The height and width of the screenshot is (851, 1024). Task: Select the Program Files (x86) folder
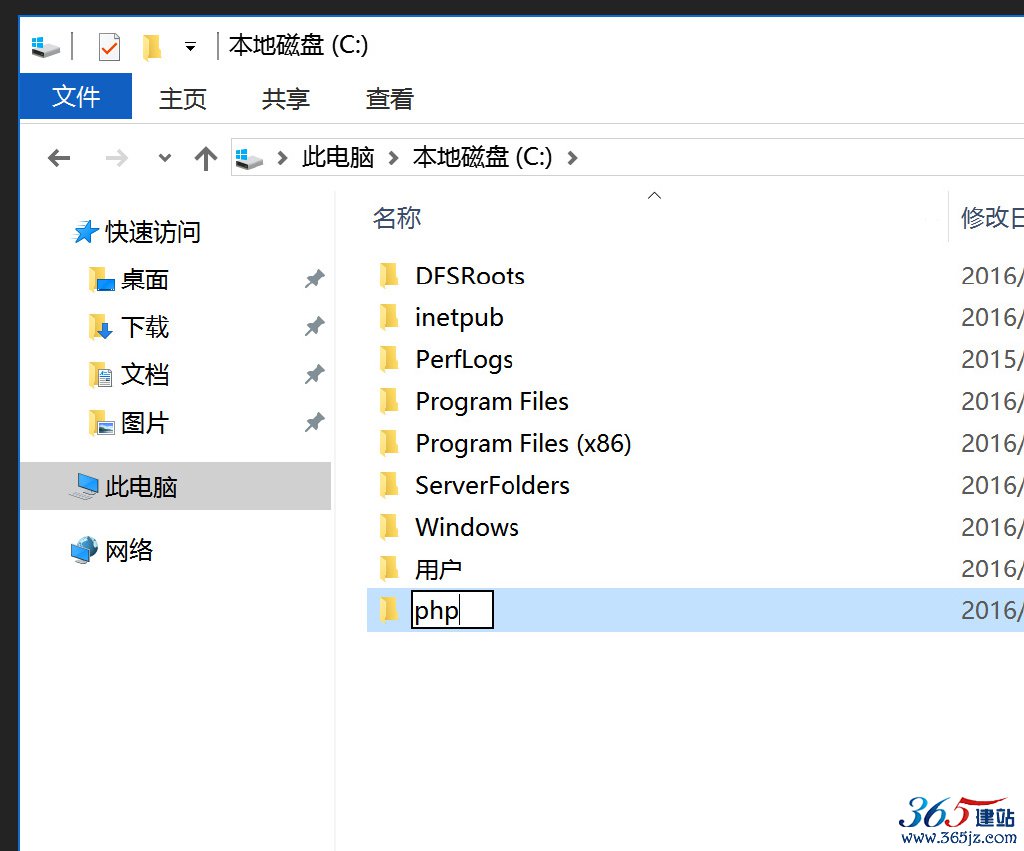pos(524,443)
